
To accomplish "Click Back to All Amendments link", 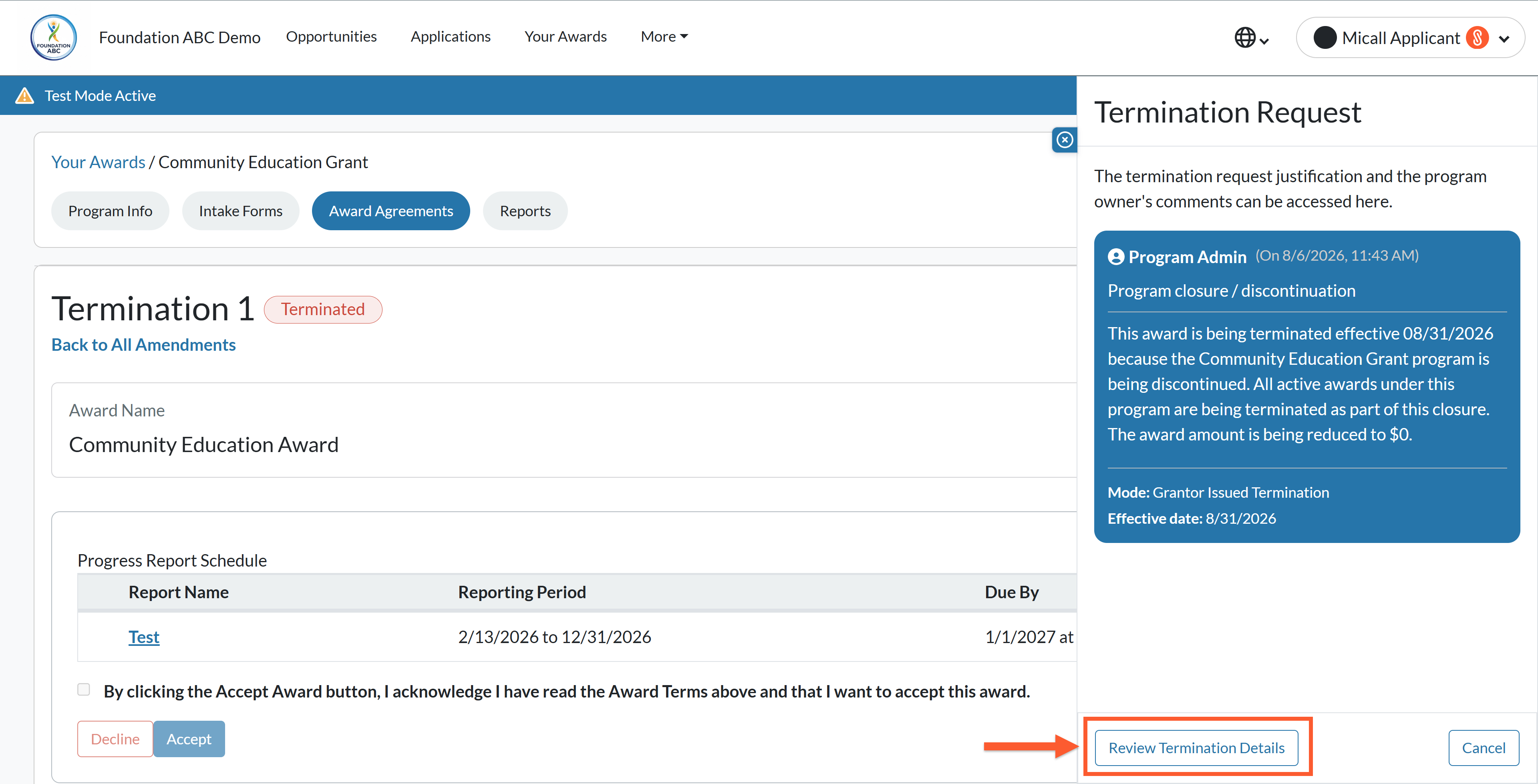I will pyautogui.click(x=143, y=344).
